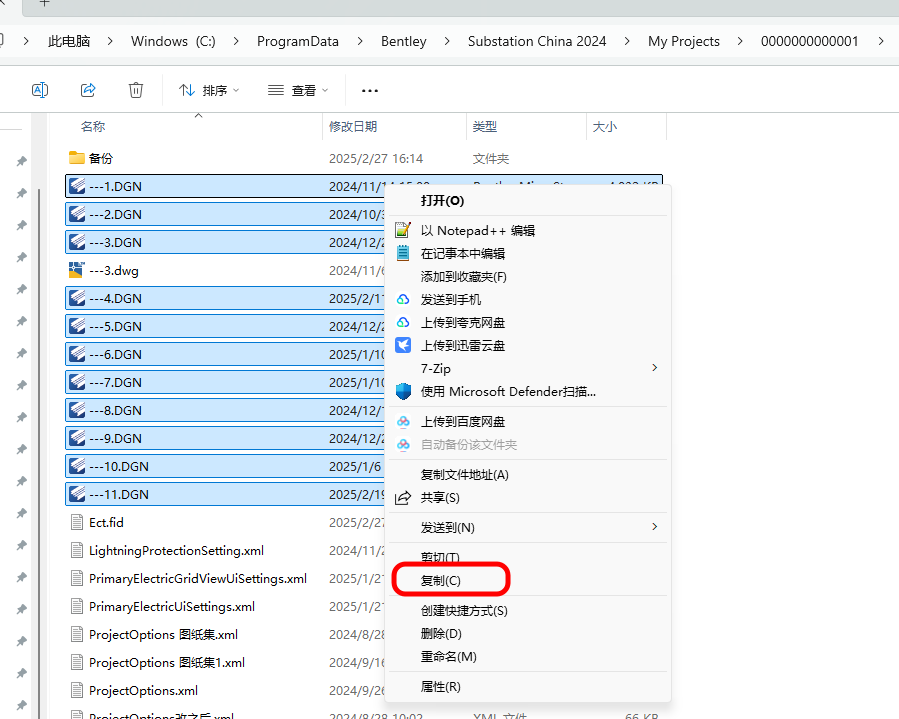Viewport: 899px width, 719px height.
Task: Select the ---9.DGN file icon
Action: pyautogui.click(x=77, y=438)
